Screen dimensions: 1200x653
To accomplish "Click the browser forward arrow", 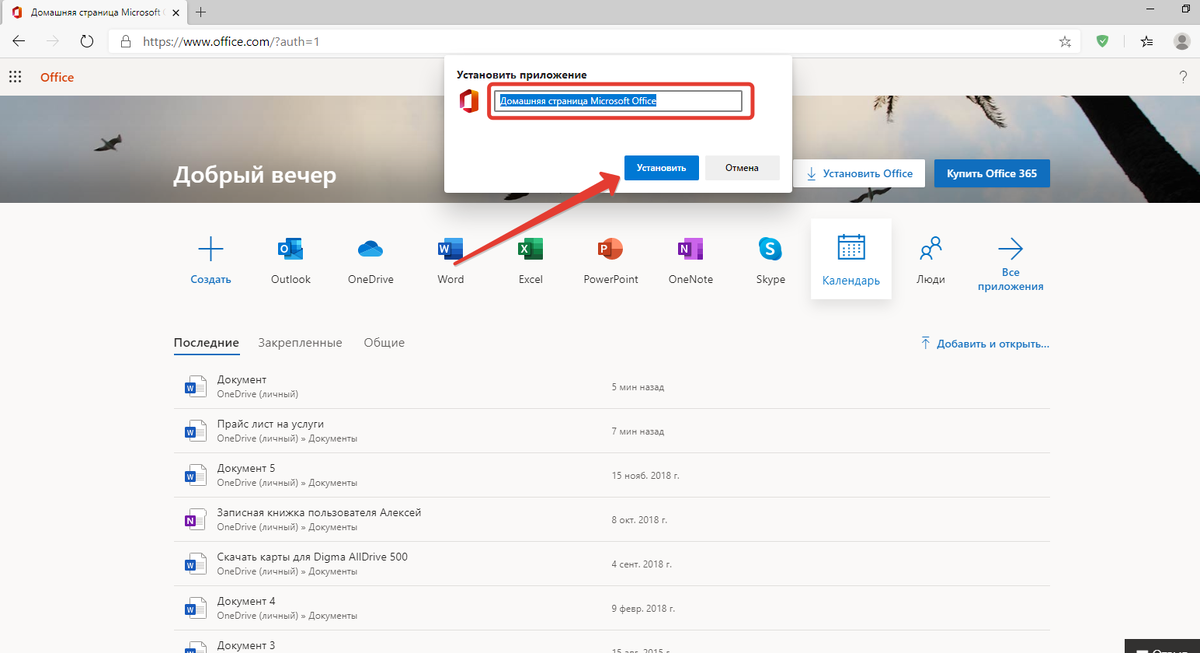I will point(53,42).
